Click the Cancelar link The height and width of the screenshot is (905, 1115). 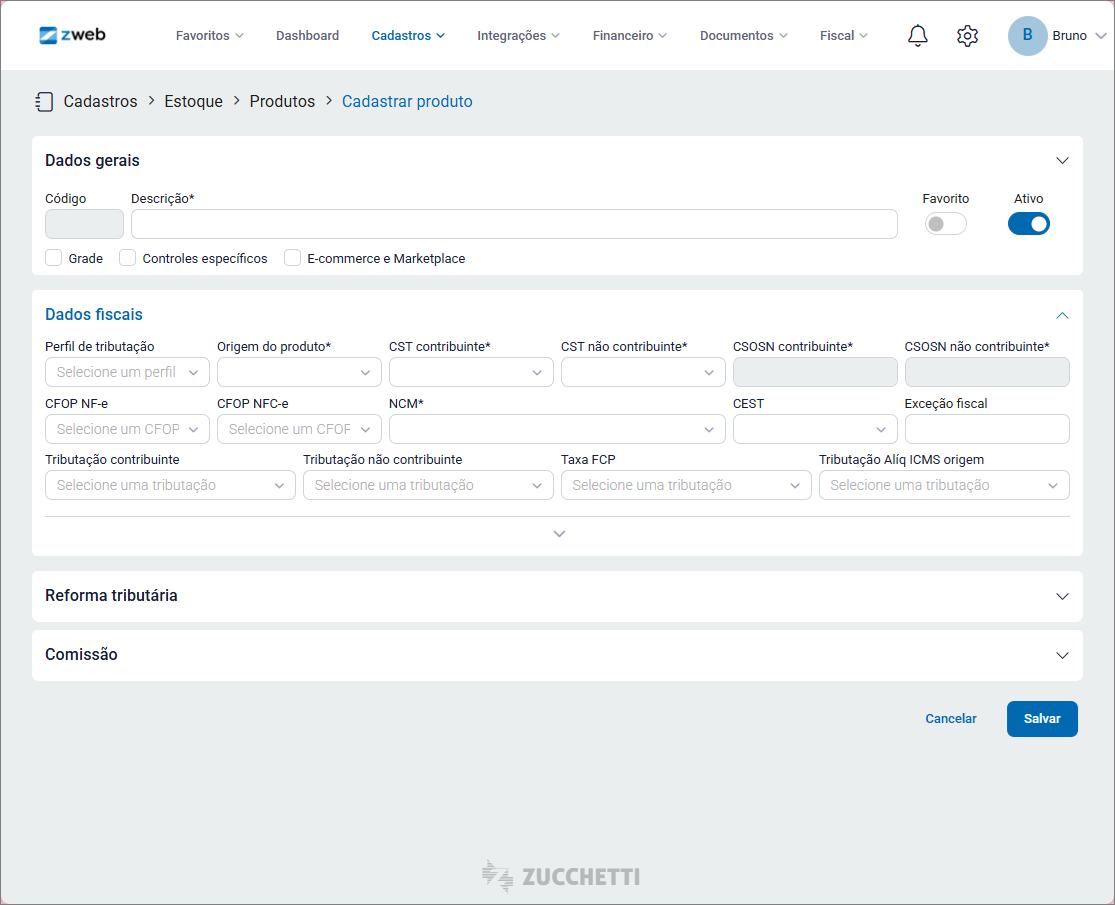950,719
